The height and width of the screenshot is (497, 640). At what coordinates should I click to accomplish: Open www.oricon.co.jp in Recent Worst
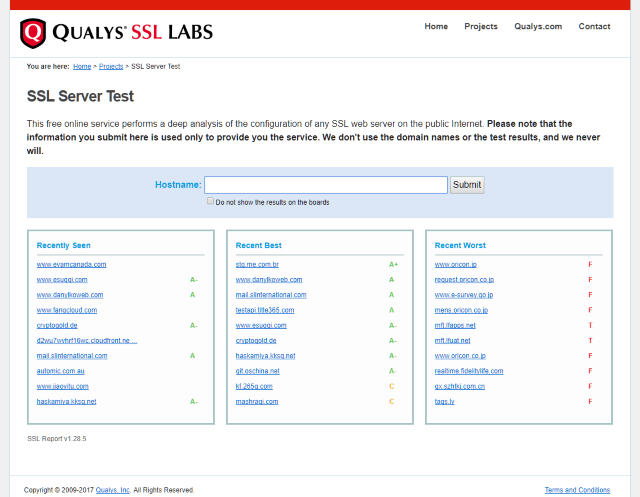(460, 356)
